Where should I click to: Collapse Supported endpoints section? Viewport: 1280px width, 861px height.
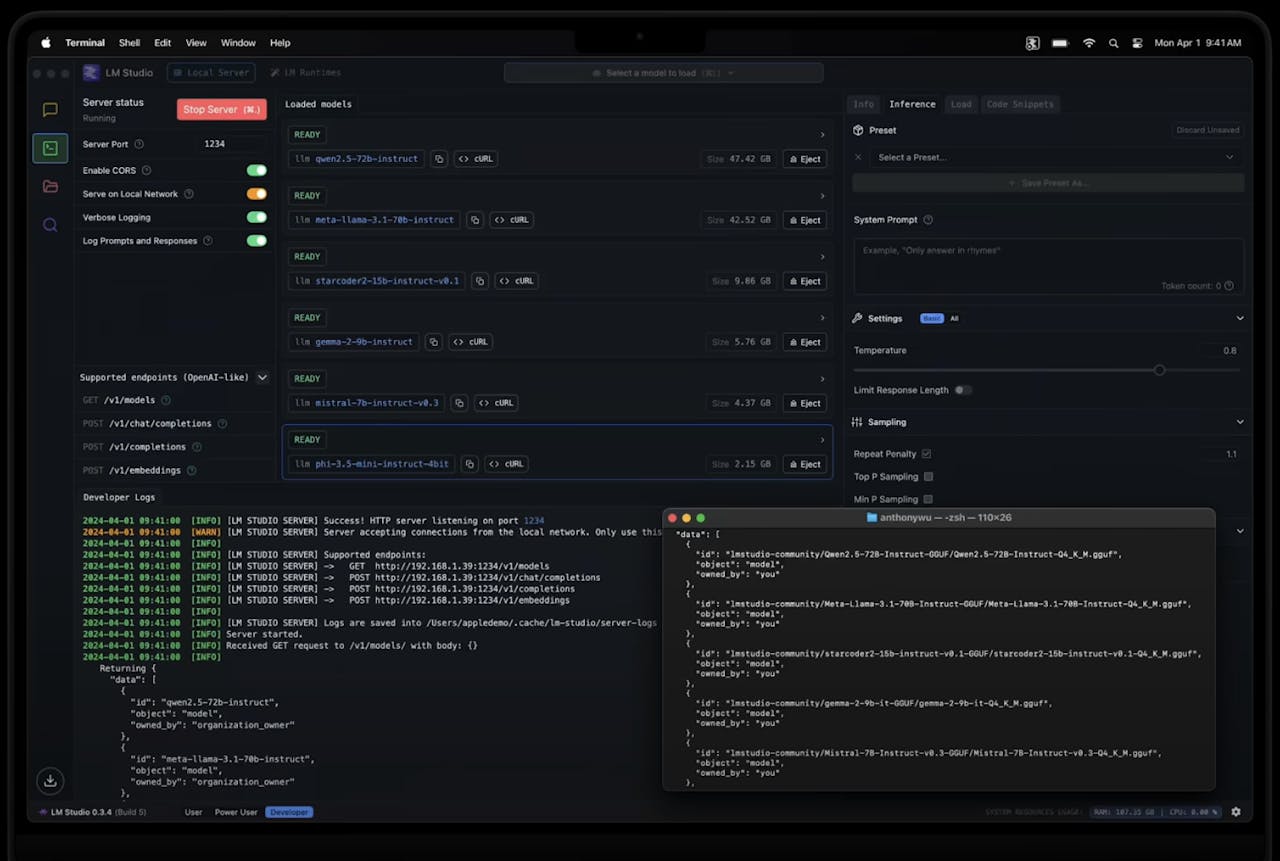[x=262, y=377]
